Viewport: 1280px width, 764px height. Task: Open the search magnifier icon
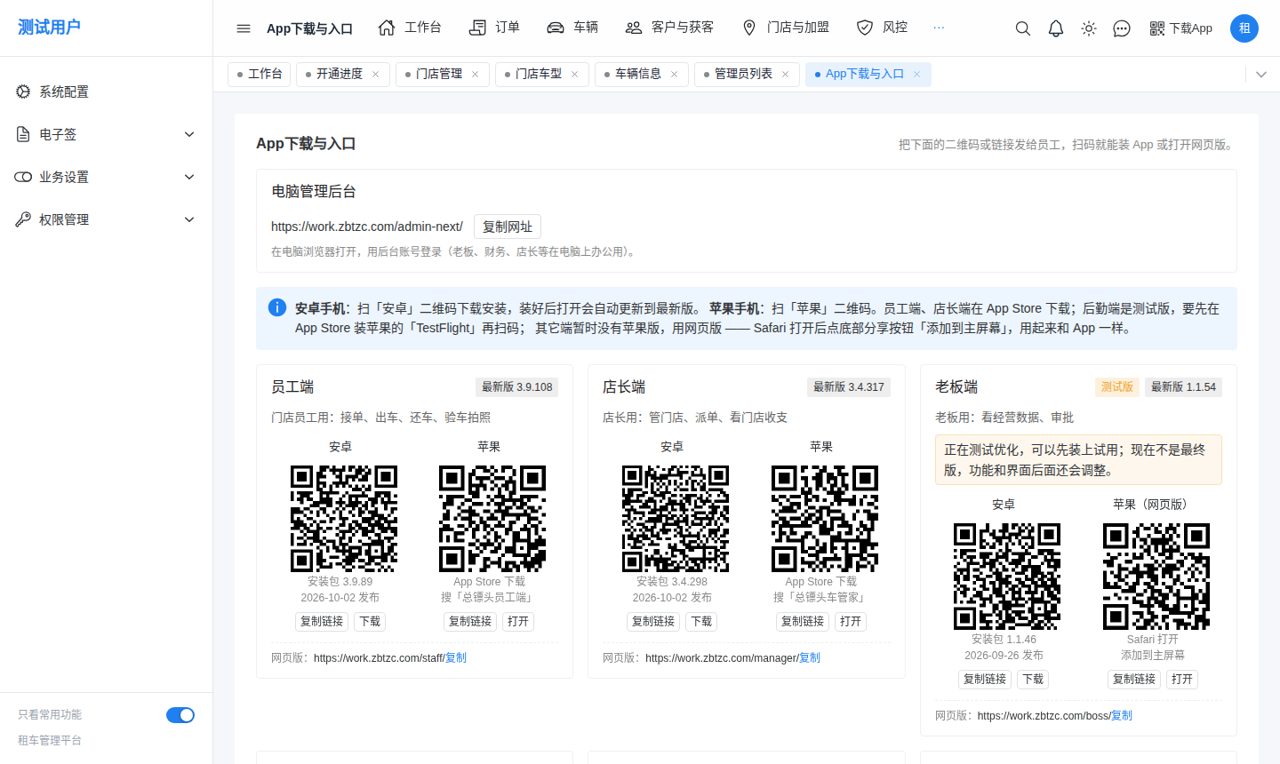[x=1022, y=28]
